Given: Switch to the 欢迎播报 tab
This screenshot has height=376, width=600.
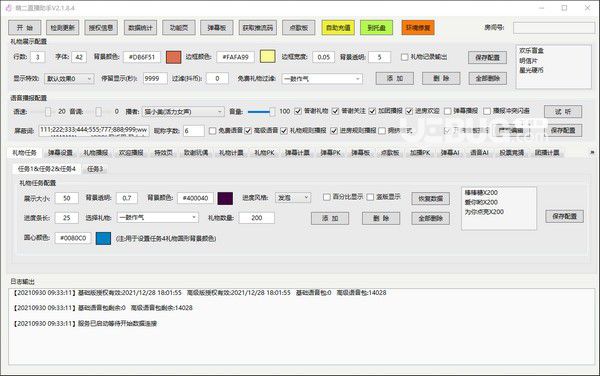Looking at the screenshot, I should tap(131, 153).
